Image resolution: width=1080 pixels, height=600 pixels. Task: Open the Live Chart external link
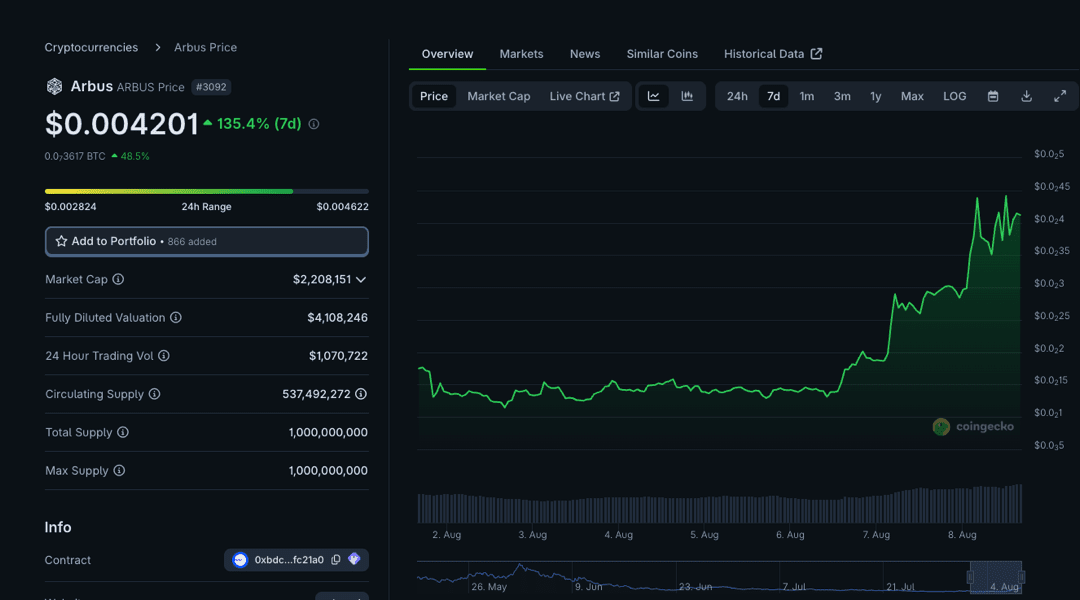584,96
